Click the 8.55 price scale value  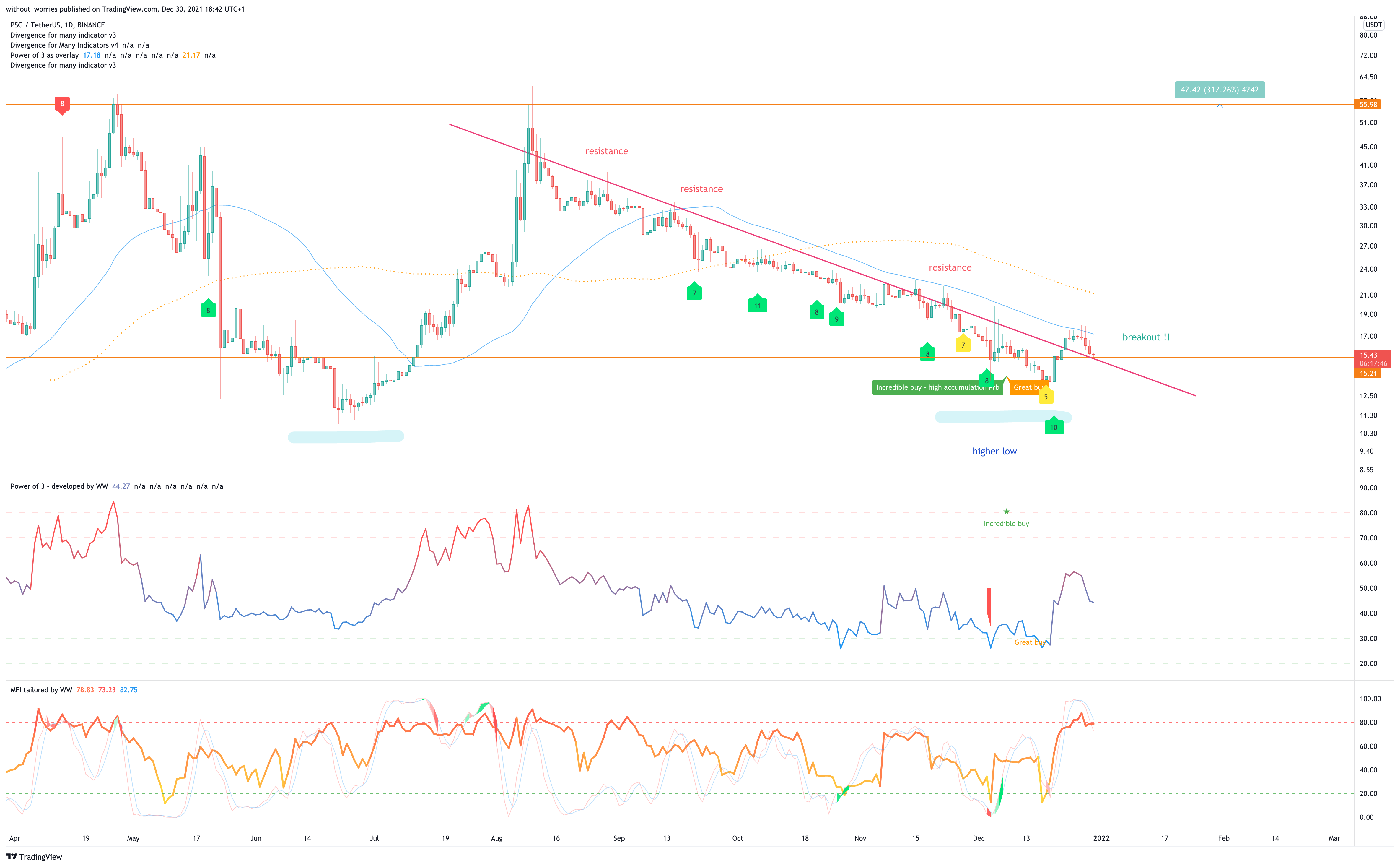pos(1366,470)
